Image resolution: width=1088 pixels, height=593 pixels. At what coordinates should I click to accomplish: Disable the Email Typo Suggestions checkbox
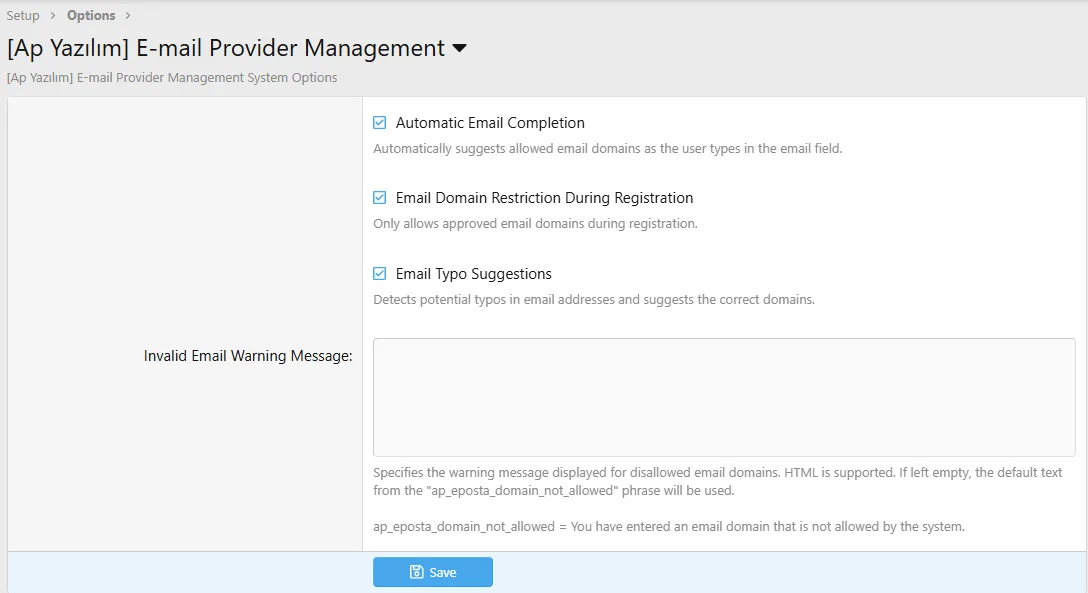[x=380, y=273]
